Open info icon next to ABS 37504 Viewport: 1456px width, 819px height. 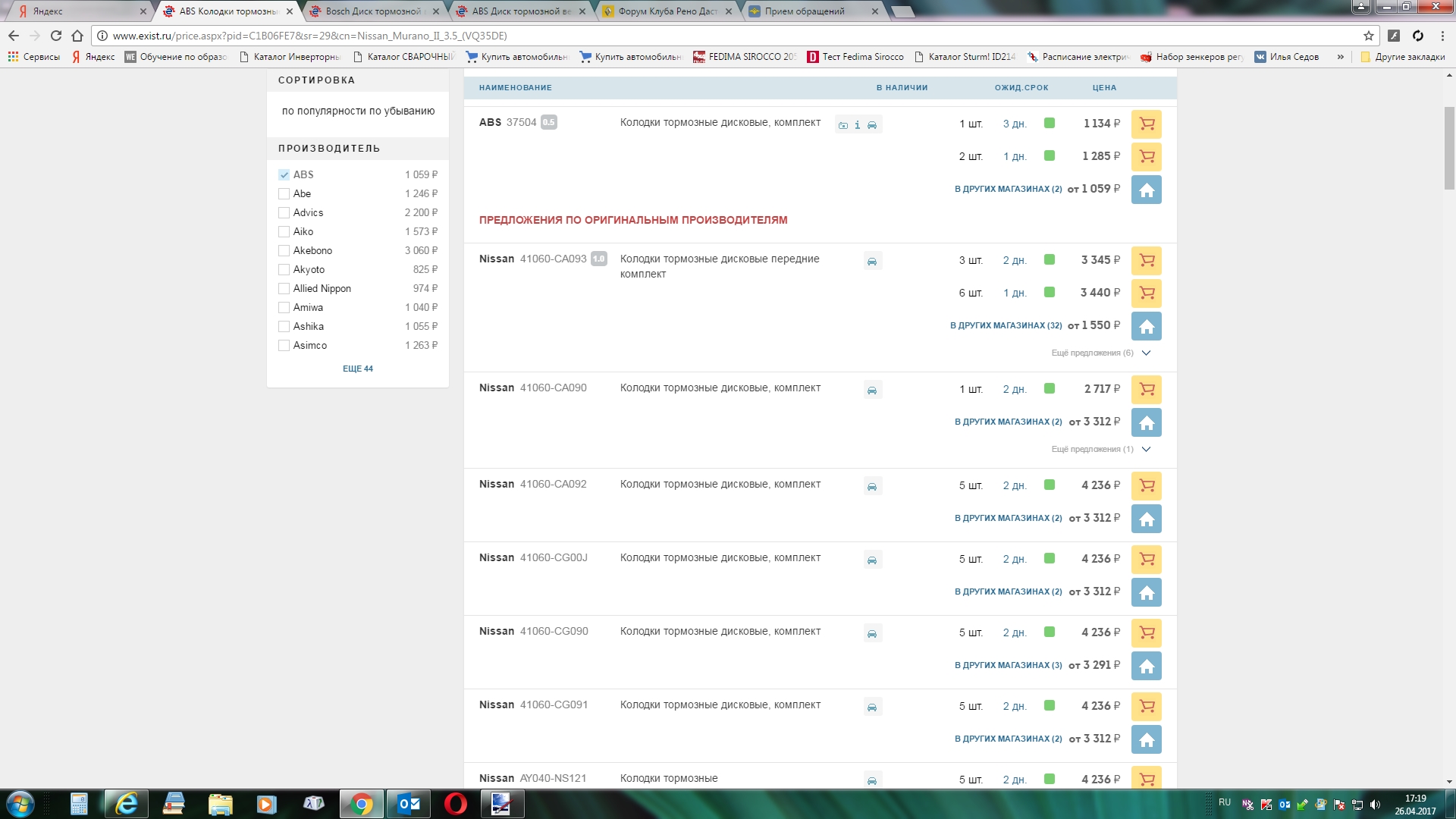858,125
